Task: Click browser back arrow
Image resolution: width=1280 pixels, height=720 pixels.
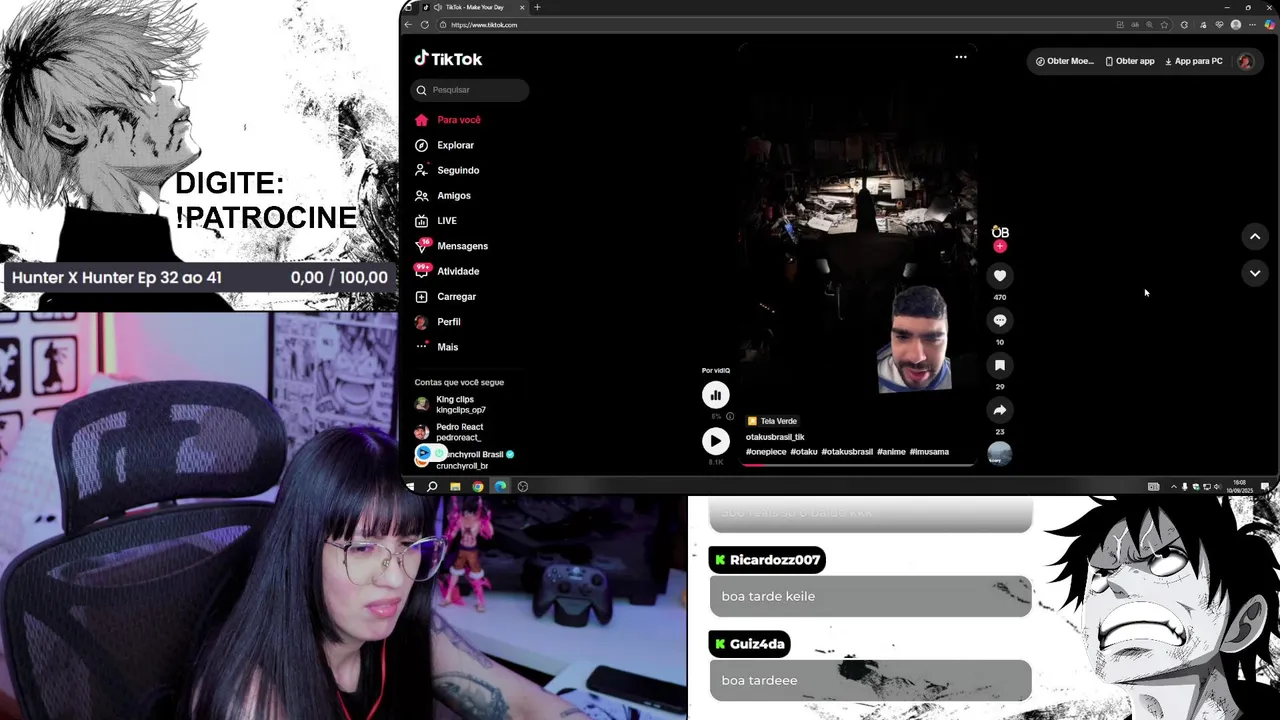Action: pyautogui.click(x=409, y=25)
